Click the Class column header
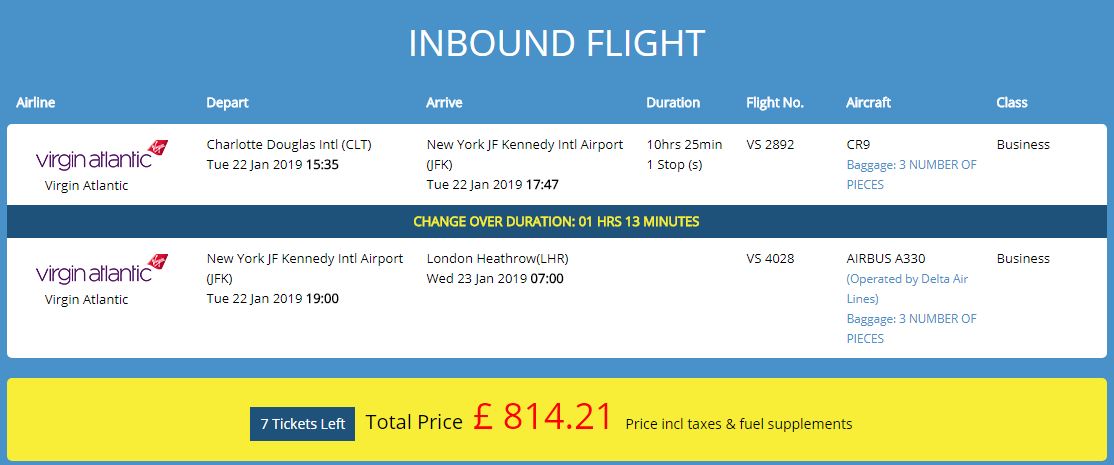Viewport: 1114px width, 465px height. 1012,102
